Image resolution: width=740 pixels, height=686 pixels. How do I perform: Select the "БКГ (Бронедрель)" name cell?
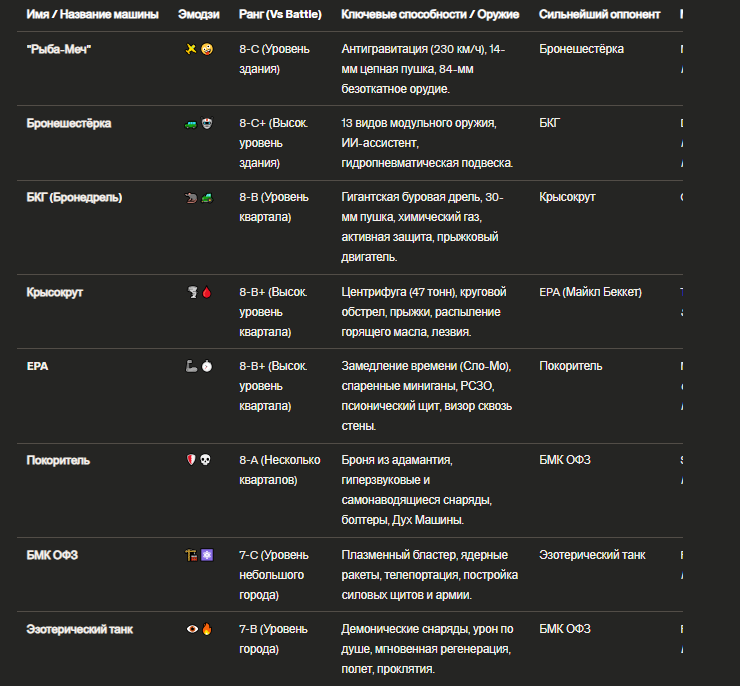[74, 198]
